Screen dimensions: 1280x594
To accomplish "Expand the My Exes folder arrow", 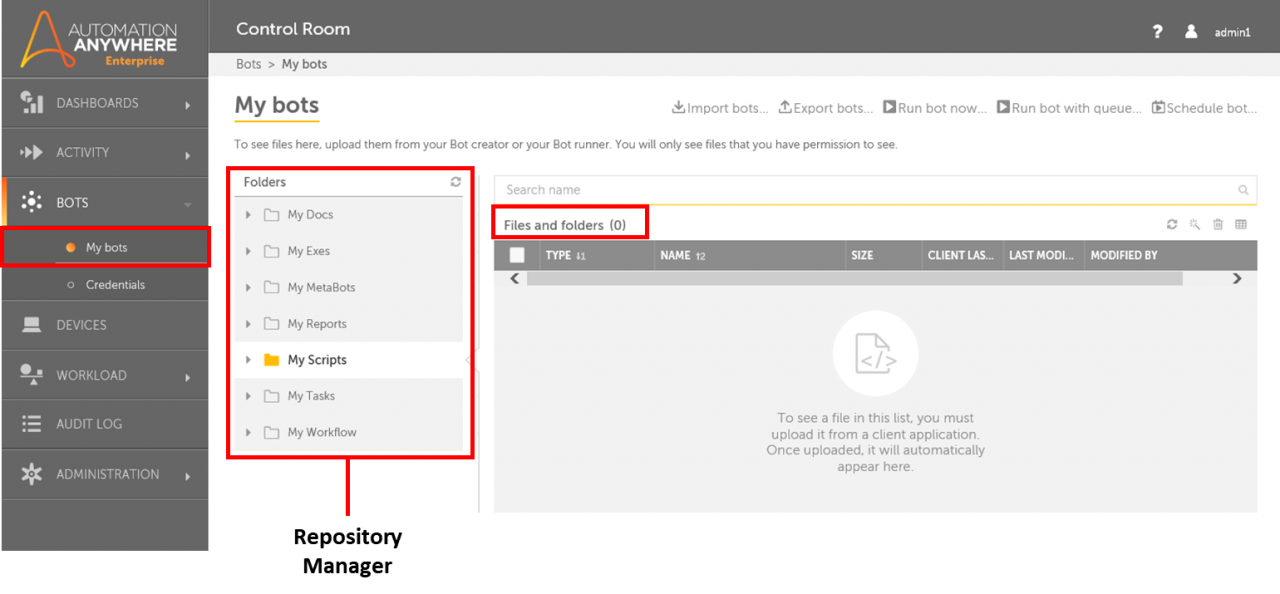I will pyautogui.click(x=248, y=251).
